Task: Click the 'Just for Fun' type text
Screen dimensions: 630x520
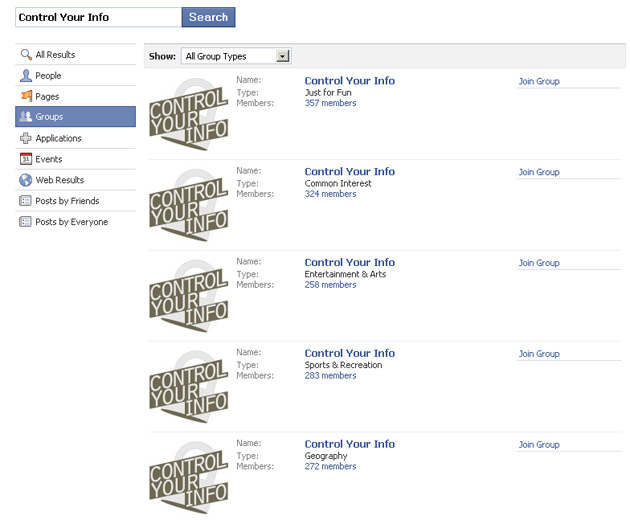Action: coord(328,92)
